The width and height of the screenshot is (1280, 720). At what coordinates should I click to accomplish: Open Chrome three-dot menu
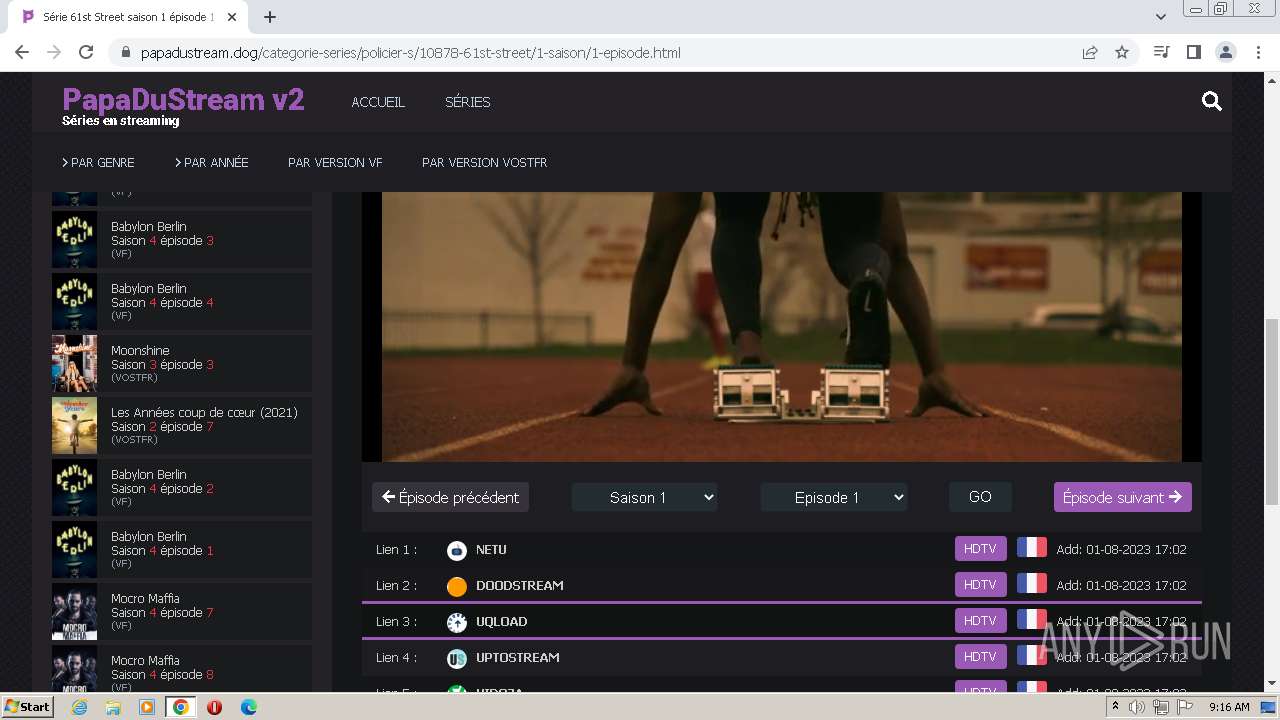(1258, 52)
